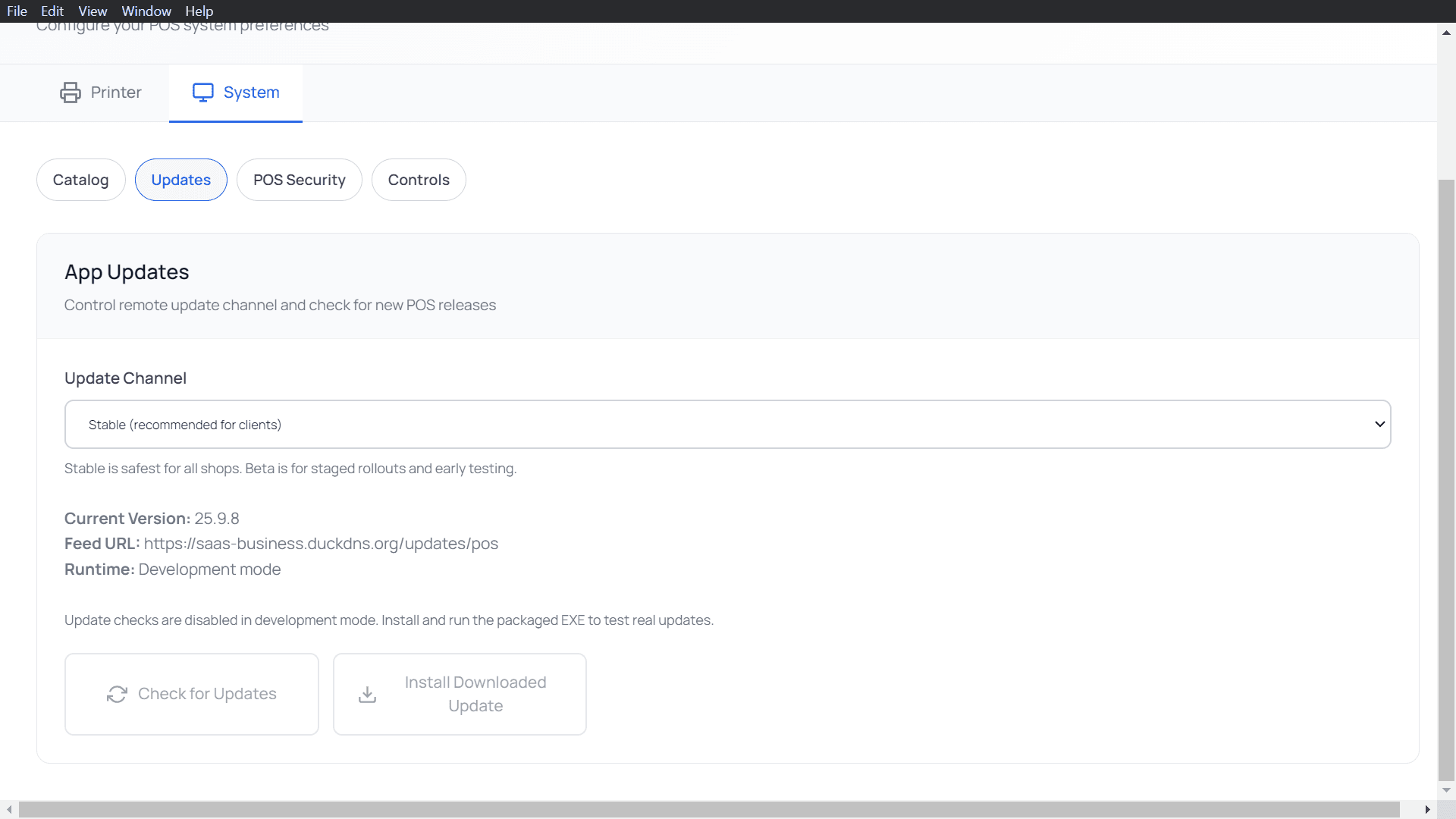Expand Update Channel dropdown chevron
Image resolution: width=1456 pixels, height=819 pixels.
click(x=1380, y=424)
